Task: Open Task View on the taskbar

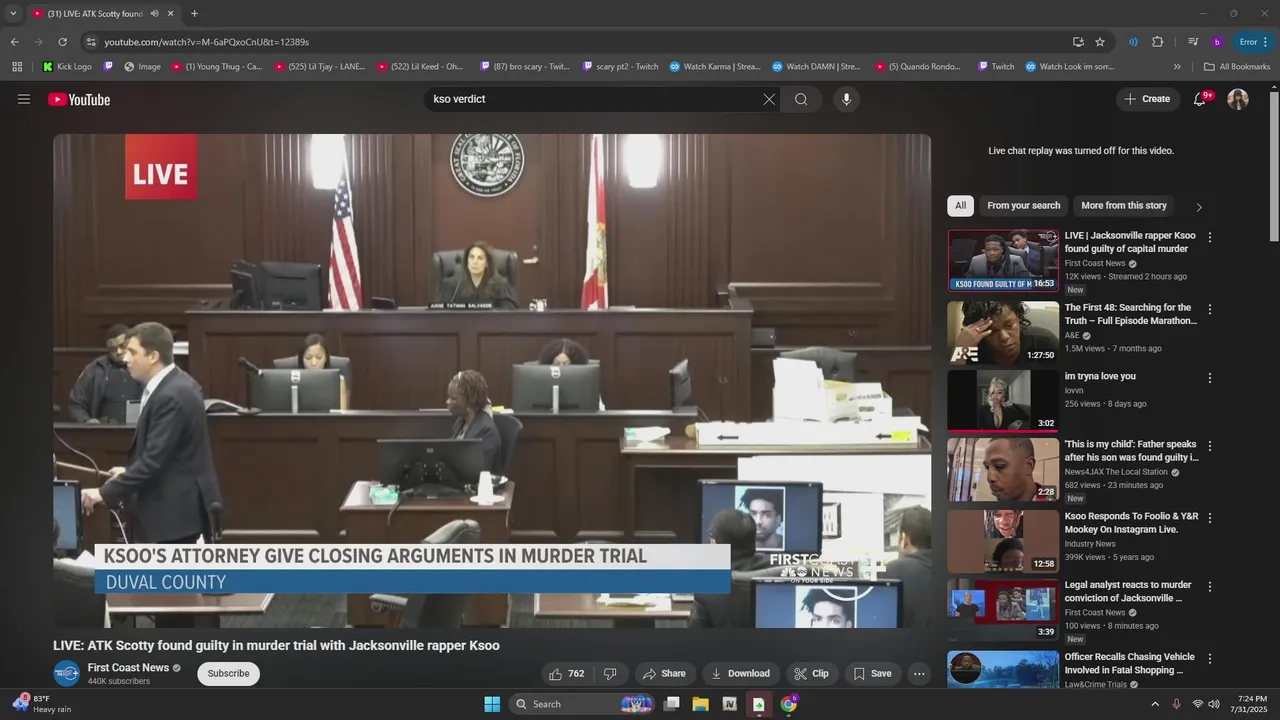Action: pyautogui.click(x=671, y=704)
